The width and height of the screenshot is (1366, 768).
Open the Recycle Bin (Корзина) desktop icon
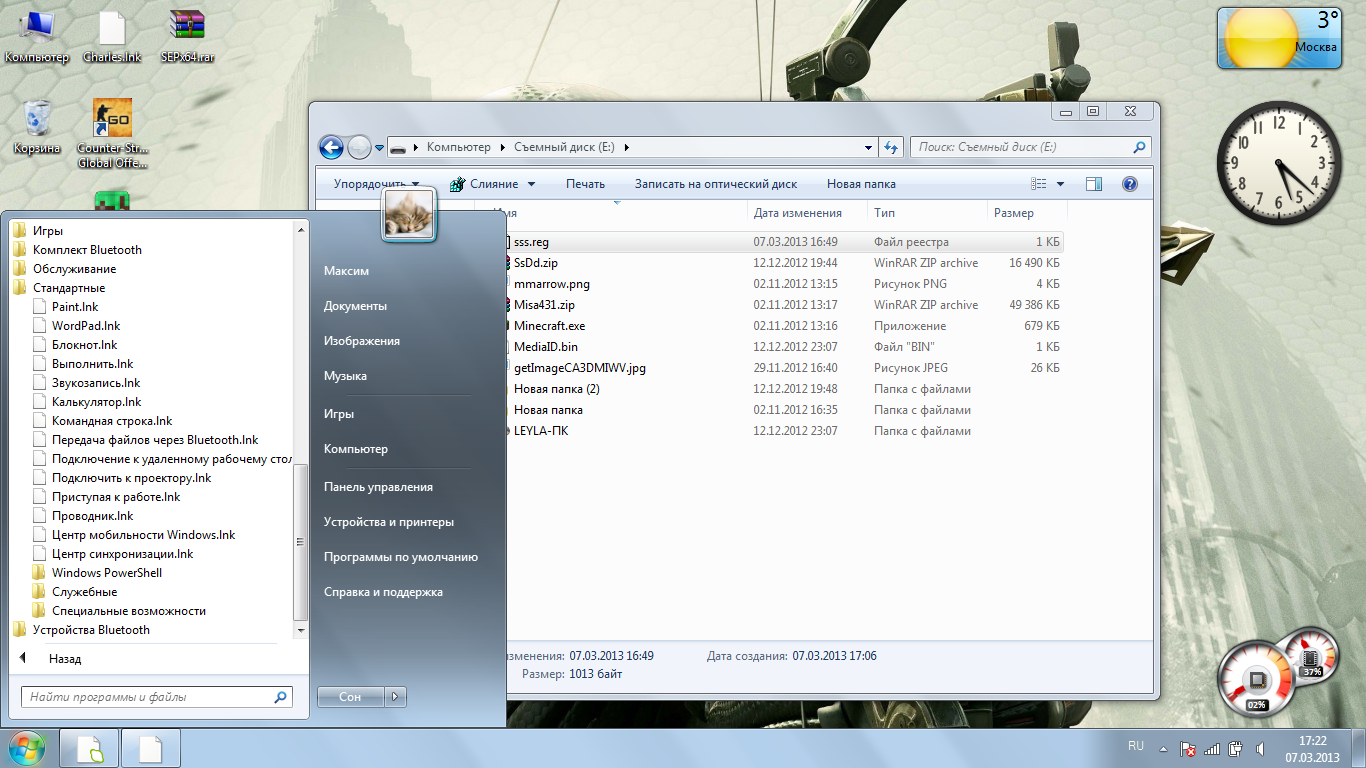point(37,118)
